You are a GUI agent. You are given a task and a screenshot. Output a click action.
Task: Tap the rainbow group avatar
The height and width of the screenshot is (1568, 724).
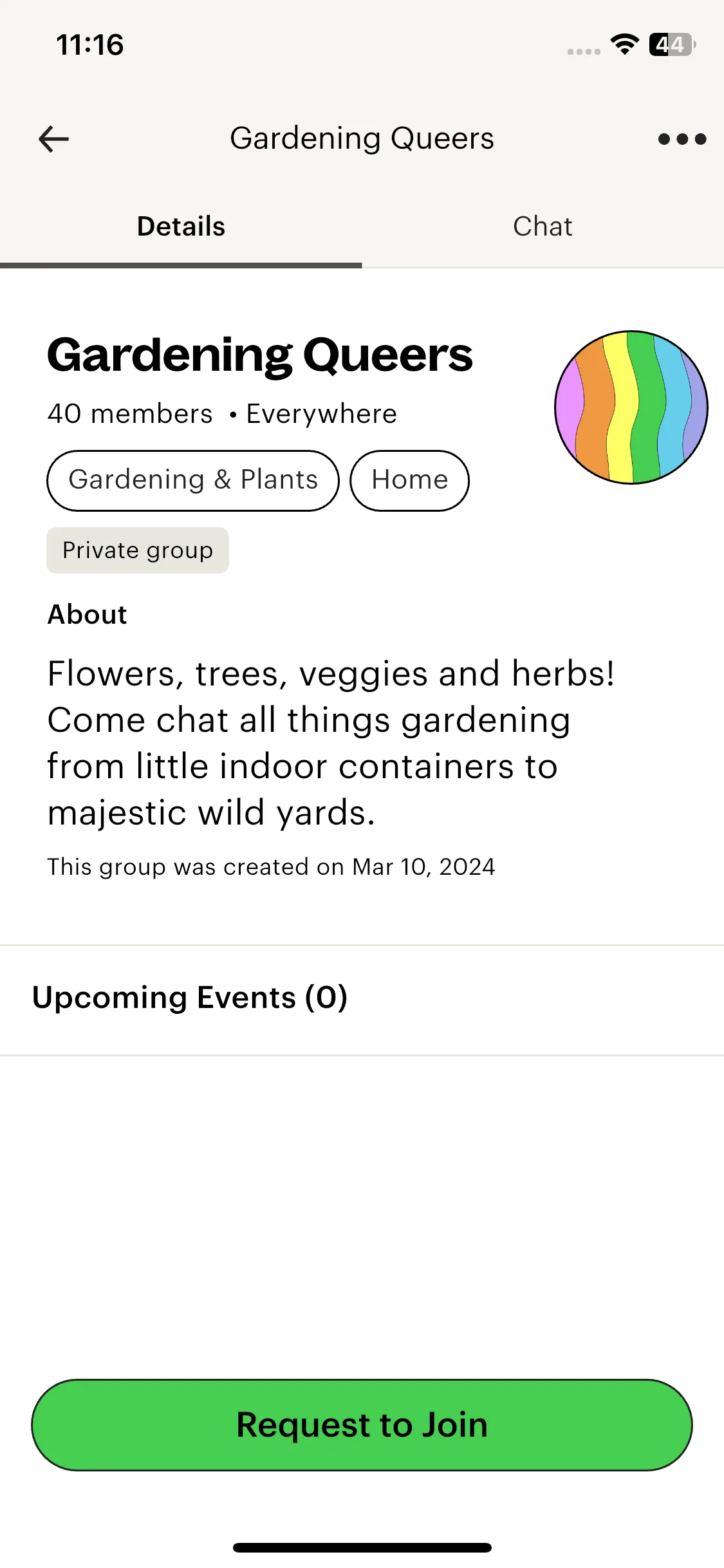click(x=631, y=407)
